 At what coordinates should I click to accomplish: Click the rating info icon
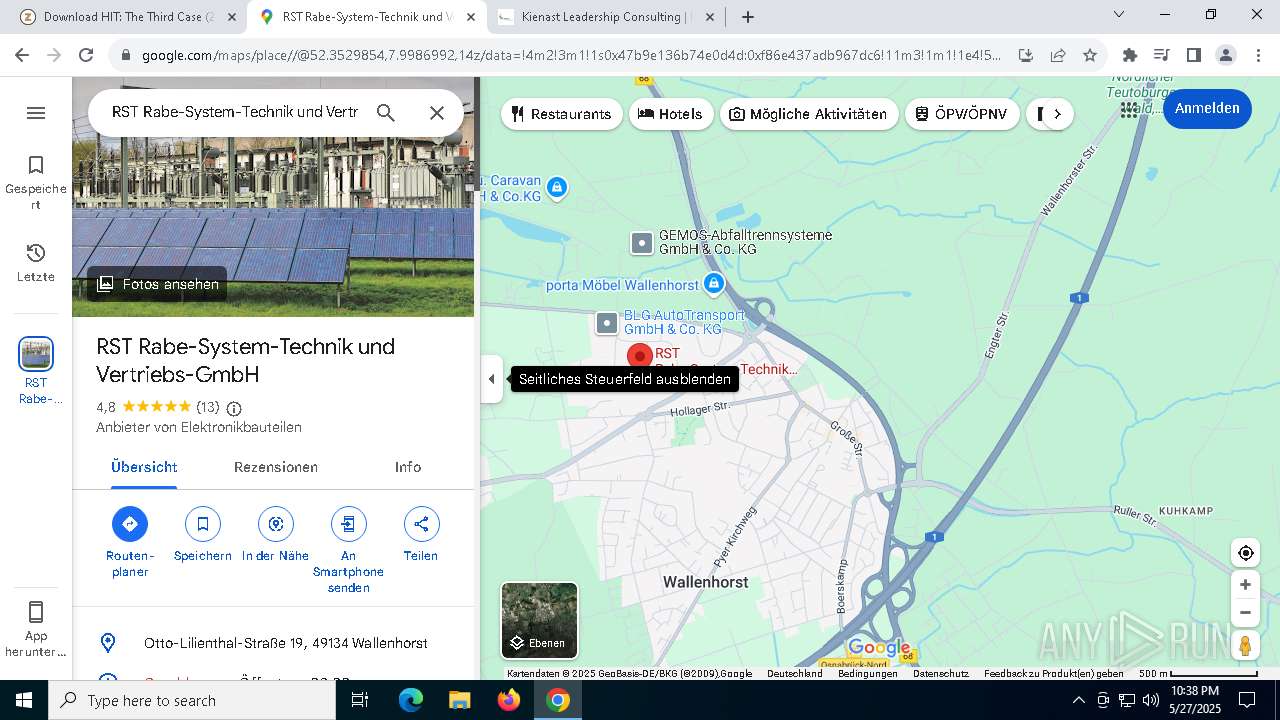234,408
